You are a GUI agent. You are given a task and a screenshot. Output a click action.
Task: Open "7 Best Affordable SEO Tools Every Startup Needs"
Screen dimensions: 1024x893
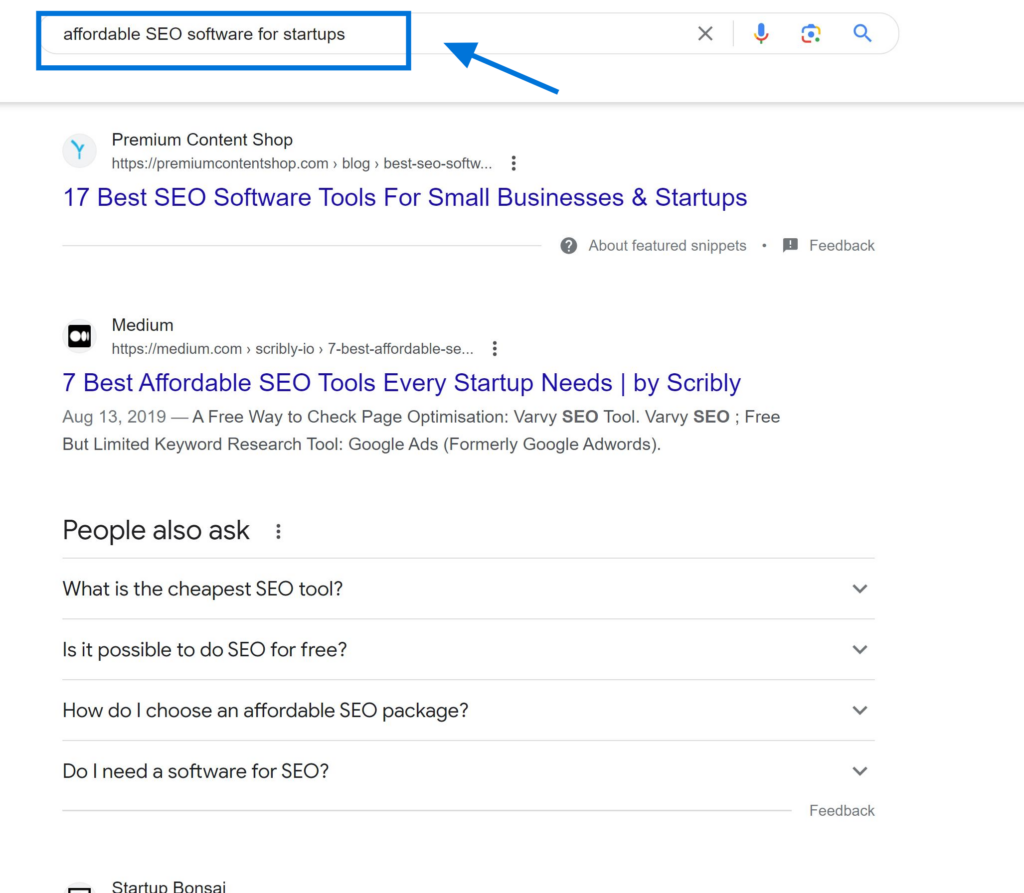point(401,383)
